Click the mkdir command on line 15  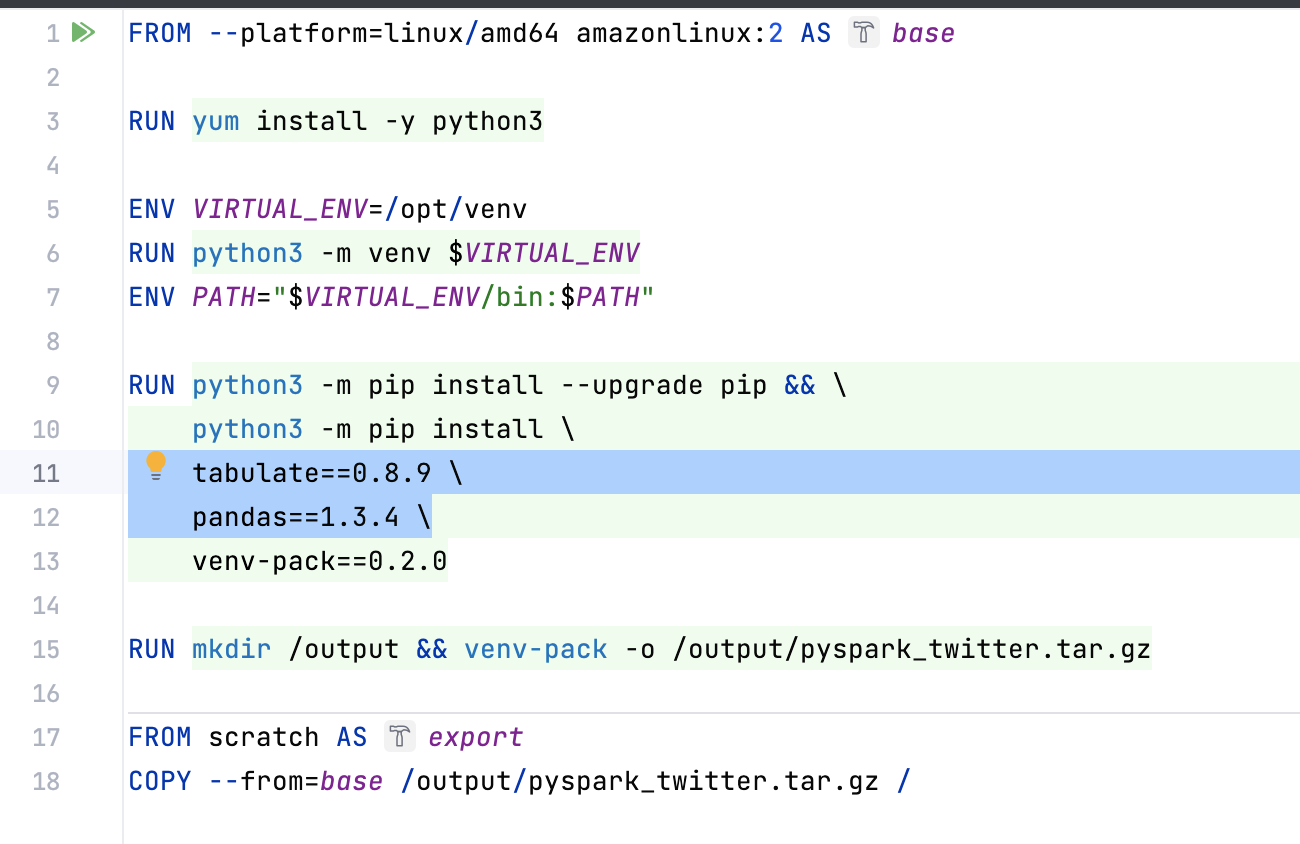pos(231,649)
